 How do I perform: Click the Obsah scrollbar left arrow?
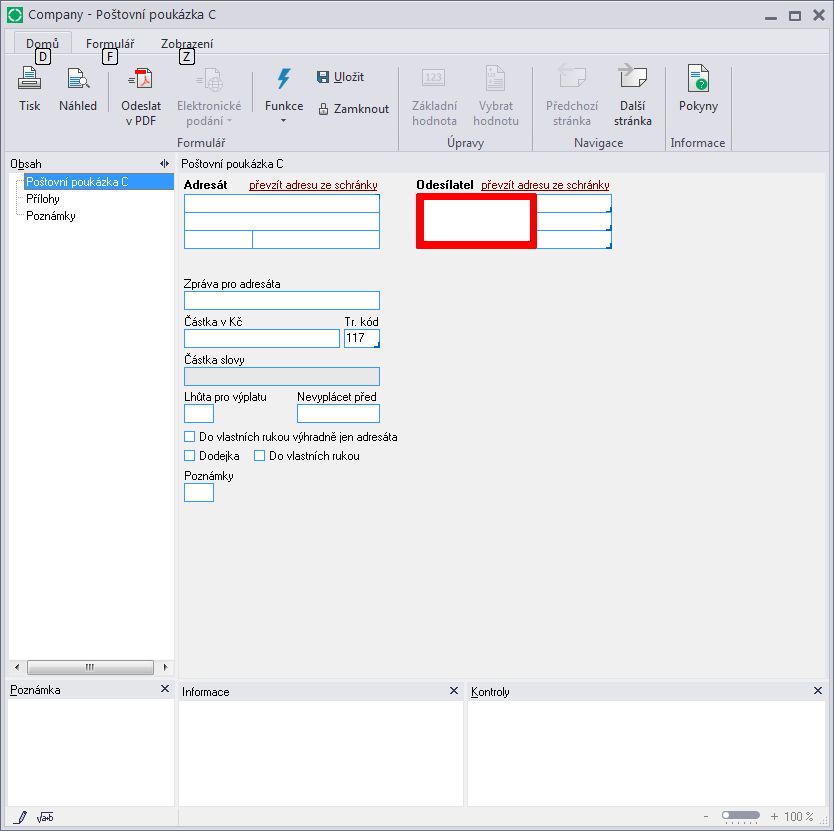pyautogui.click(x=17, y=667)
